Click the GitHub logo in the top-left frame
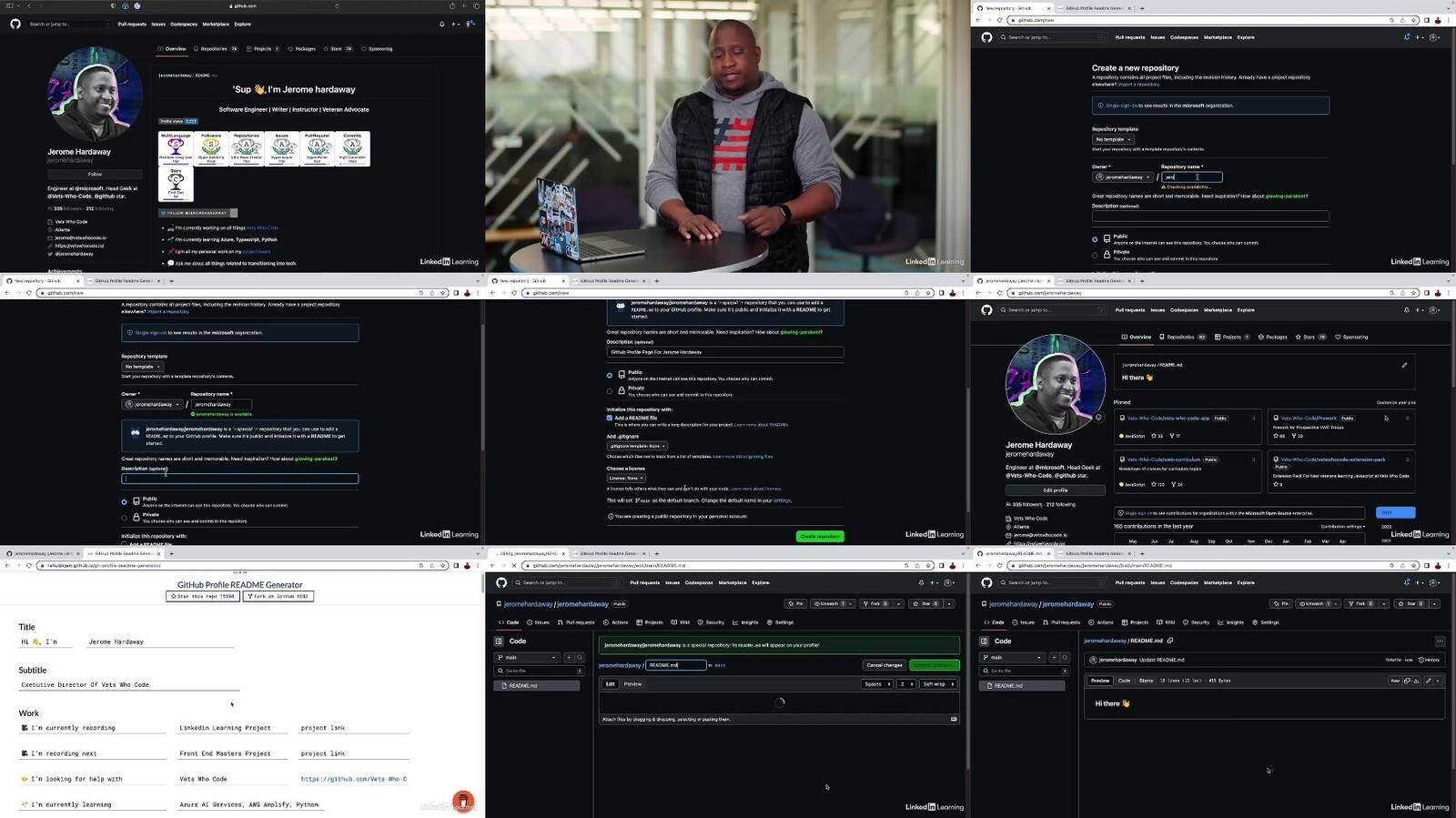1456x818 pixels. (x=15, y=24)
